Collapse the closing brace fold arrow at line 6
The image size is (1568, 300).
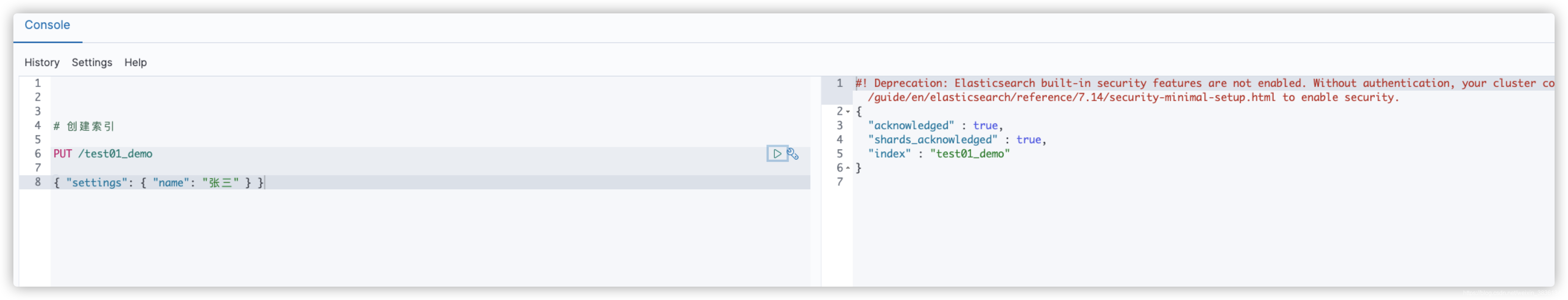[x=848, y=169]
